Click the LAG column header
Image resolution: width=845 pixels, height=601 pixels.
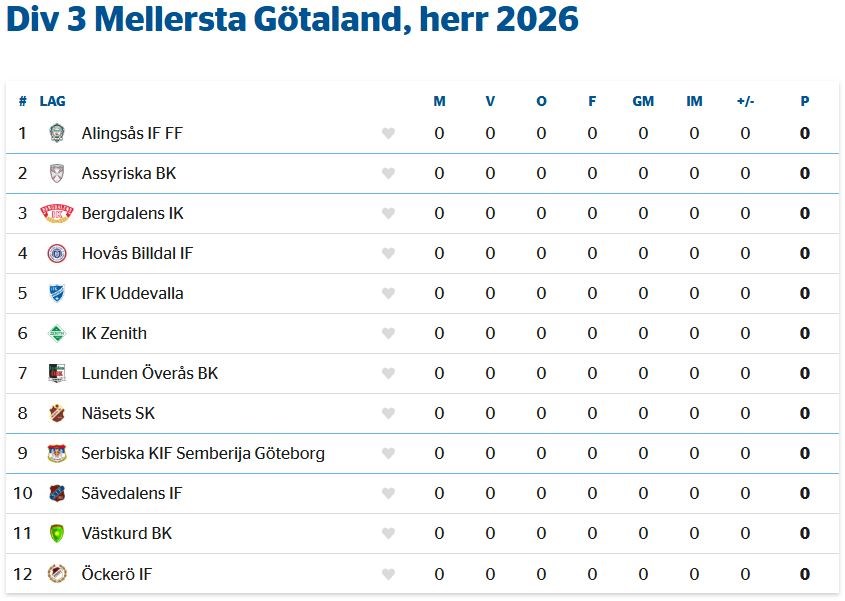click(x=53, y=101)
